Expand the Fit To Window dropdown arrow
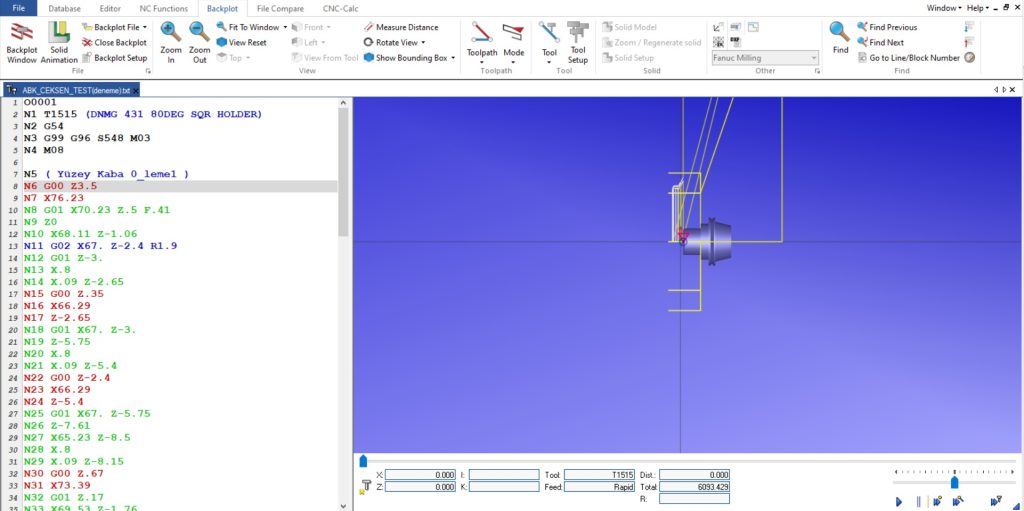Image resolution: width=1024 pixels, height=511 pixels. 286,27
